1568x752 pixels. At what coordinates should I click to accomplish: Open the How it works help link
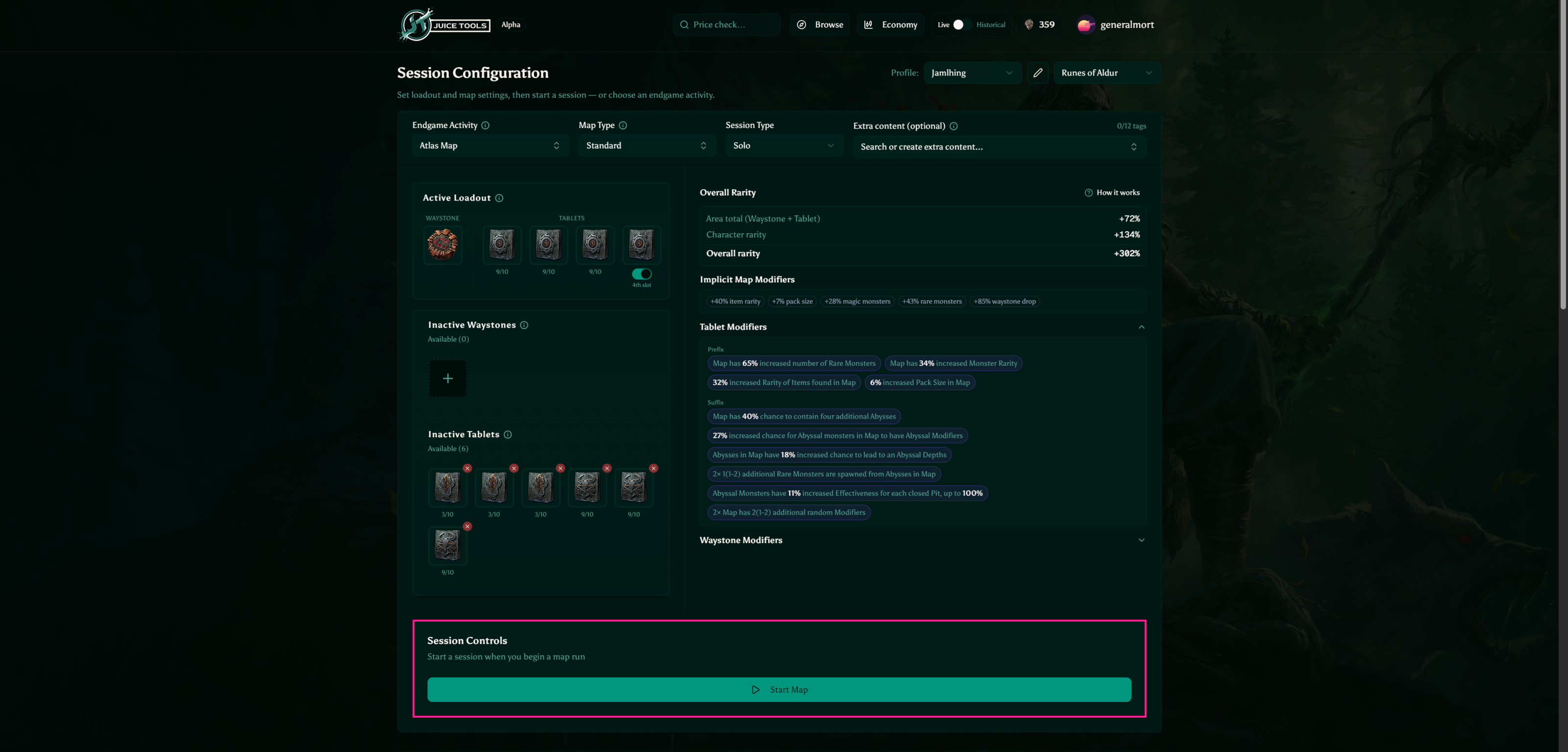pyautogui.click(x=1112, y=193)
